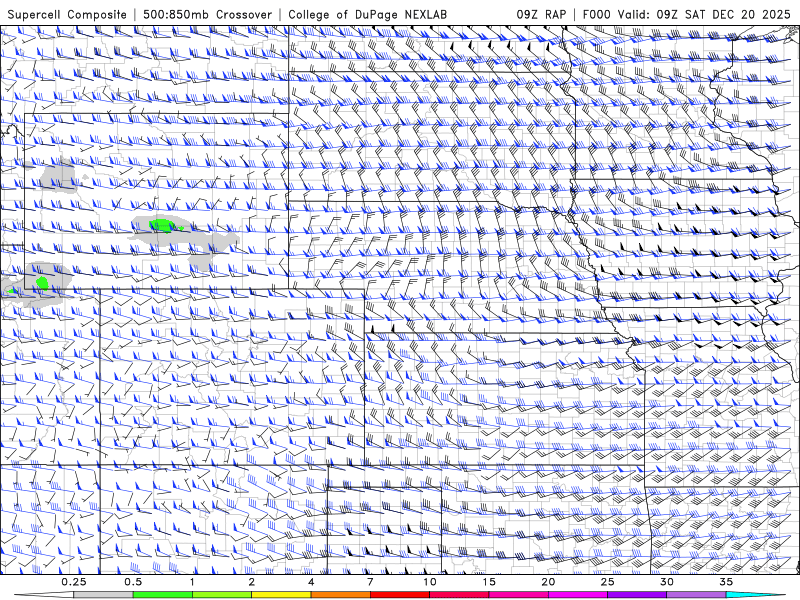
Task: Click the red 7–10 colorbar segment
Action: pyautogui.click(x=399, y=595)
